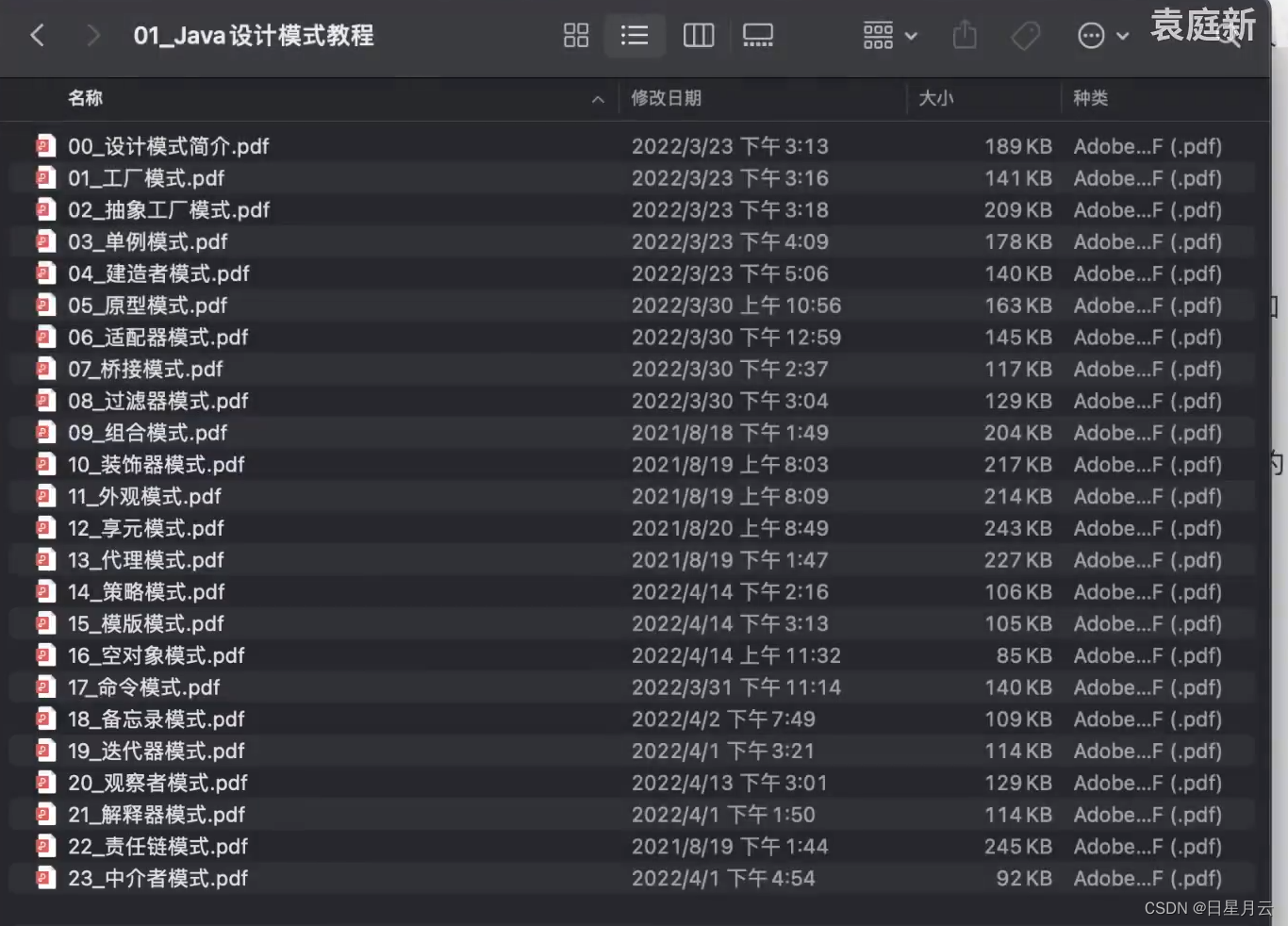The image size is (1288, 926).
Task: Click size value 189 KB
Action: coord(1018,146)
